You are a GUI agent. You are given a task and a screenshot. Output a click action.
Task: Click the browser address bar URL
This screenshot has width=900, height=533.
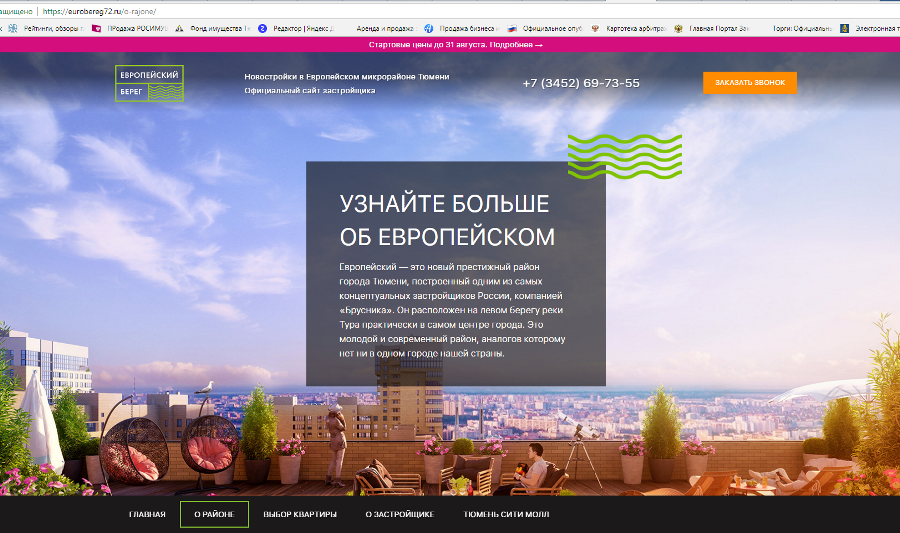[x=99, y=11]
